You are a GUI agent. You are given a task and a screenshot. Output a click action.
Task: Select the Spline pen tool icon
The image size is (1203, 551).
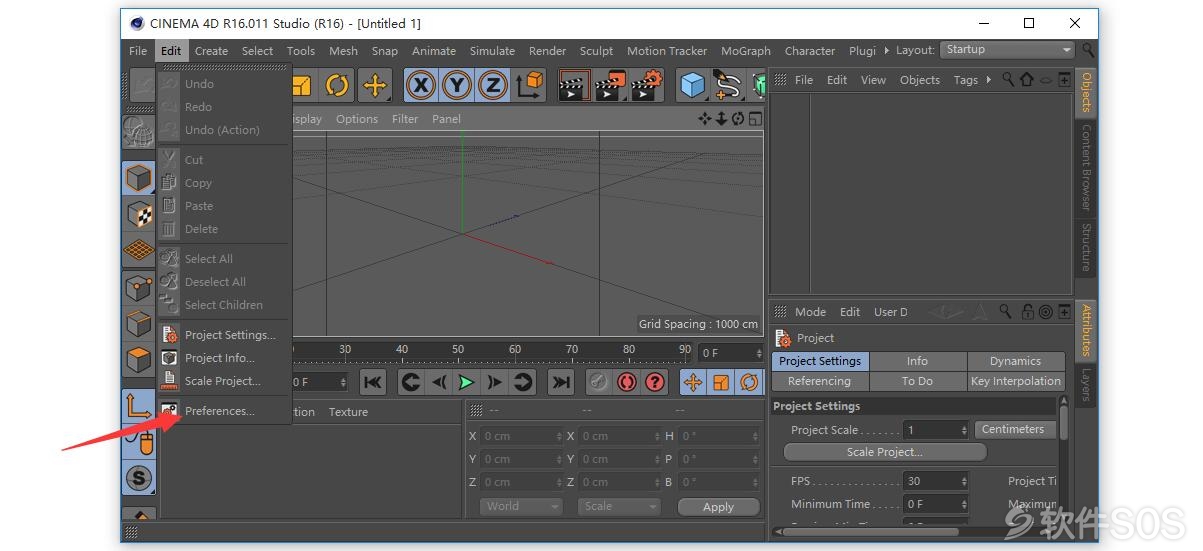[728, 86]
